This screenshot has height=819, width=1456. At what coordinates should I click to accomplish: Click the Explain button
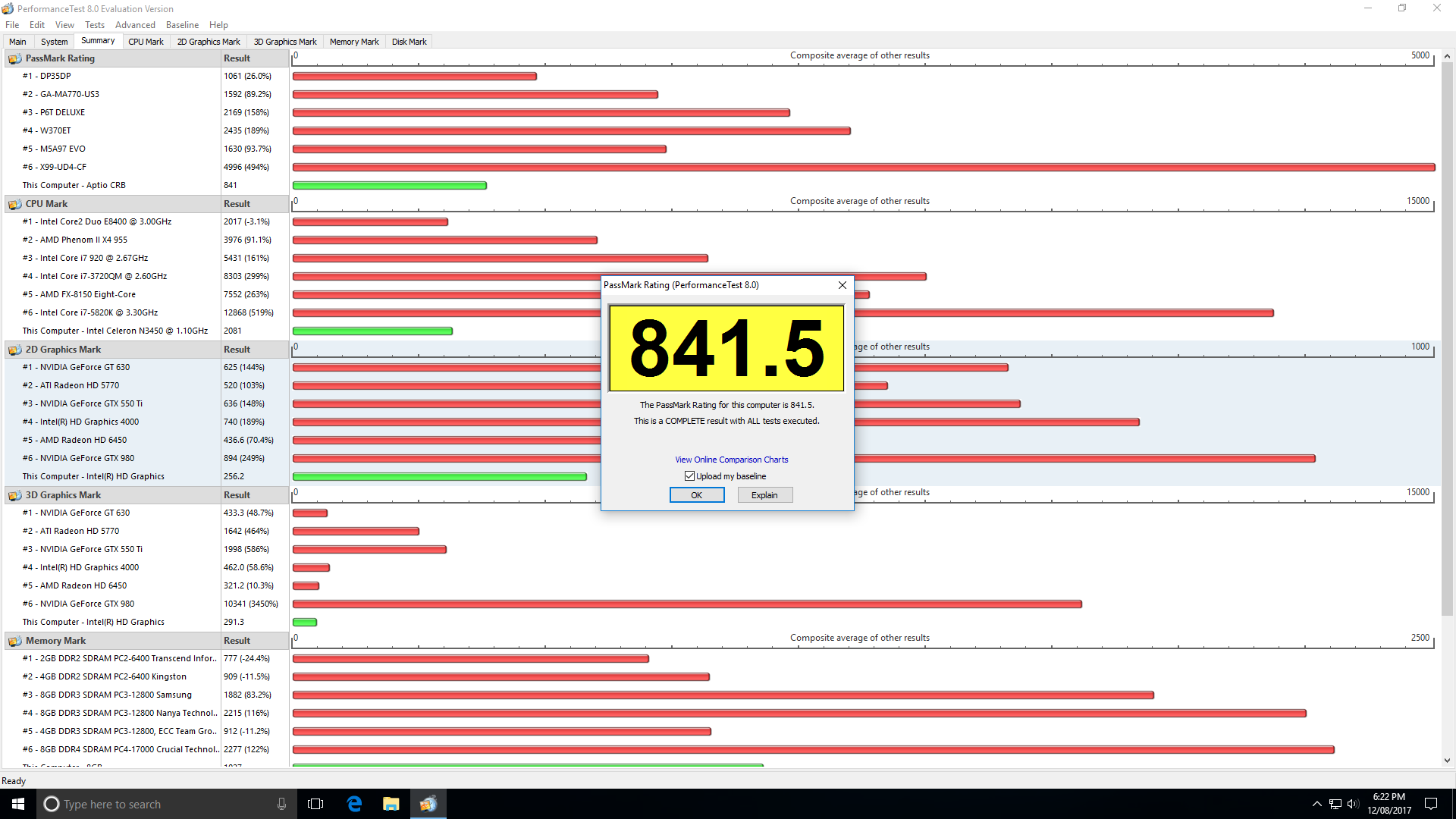pyautogui.click(x=764, y=495)
